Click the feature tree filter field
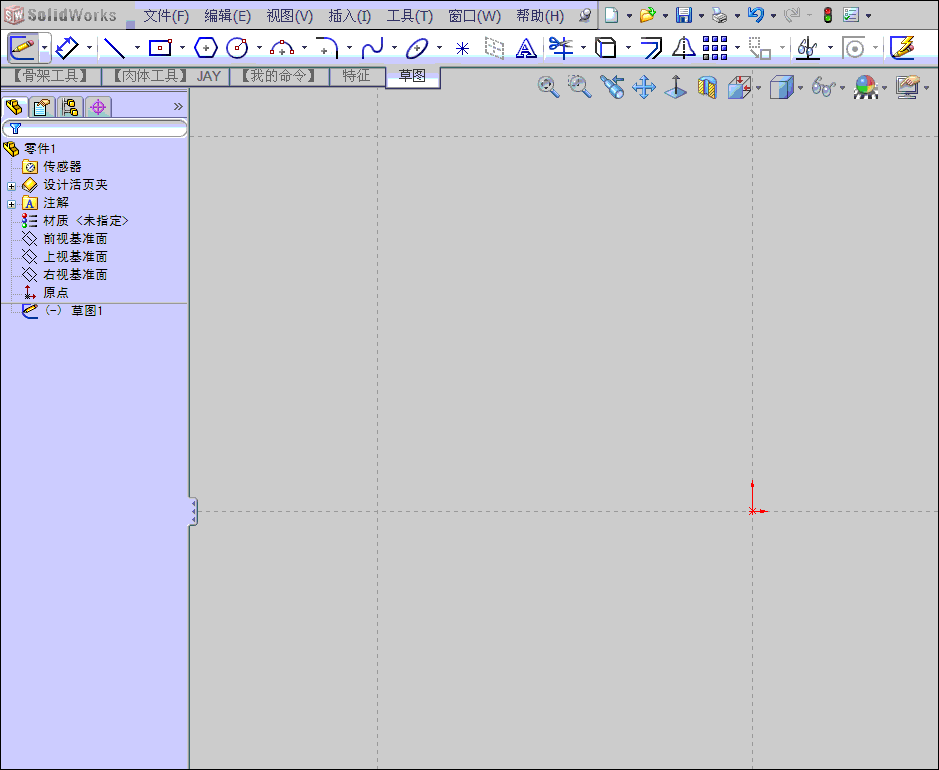This screenshot has height=770, width=939. click(95, 128)
